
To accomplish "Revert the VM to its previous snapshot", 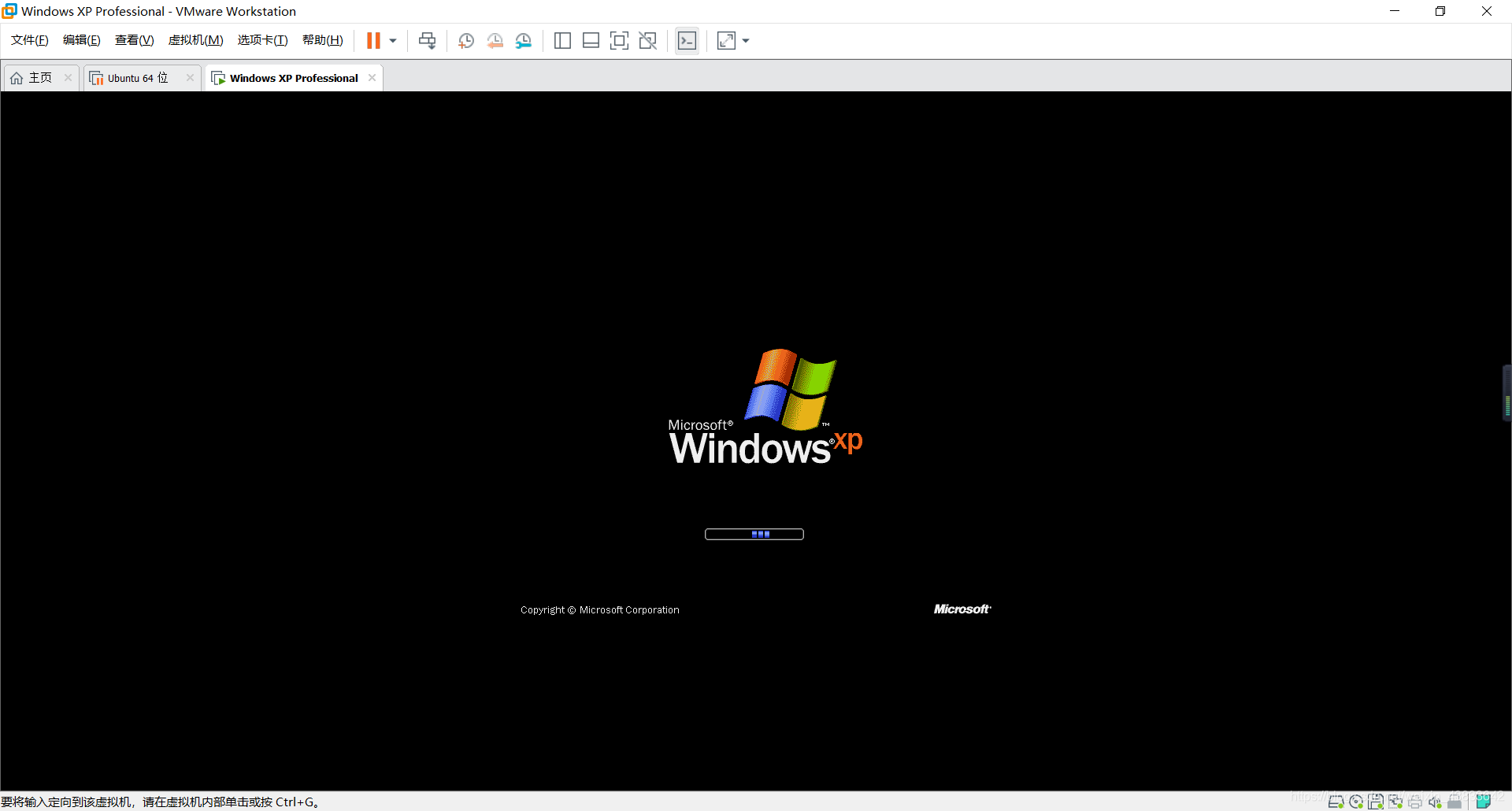I will click(495, 41).
